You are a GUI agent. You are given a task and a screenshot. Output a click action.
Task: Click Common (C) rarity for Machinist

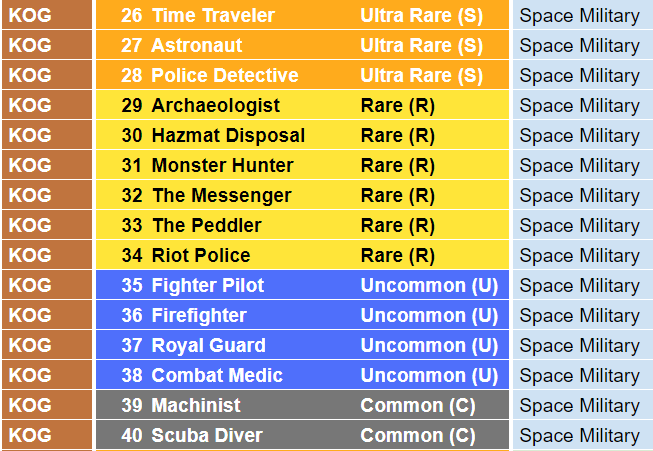[x=418, y=405]
